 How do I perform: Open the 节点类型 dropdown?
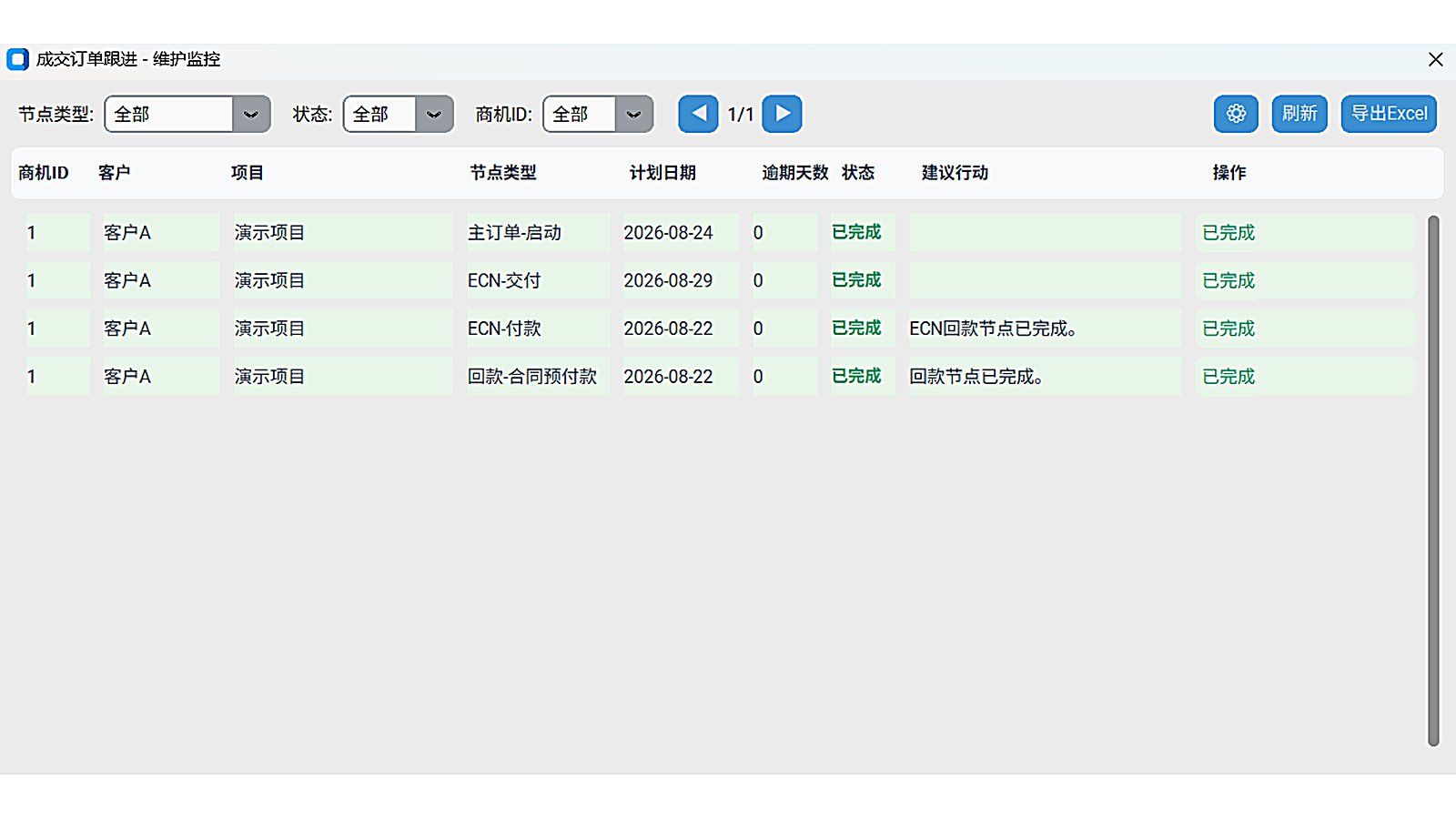coord(187,114)
